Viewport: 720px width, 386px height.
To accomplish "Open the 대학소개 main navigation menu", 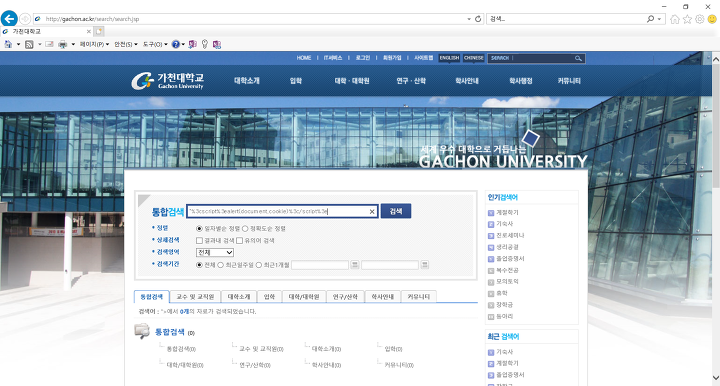I will [x=247, y=81].
